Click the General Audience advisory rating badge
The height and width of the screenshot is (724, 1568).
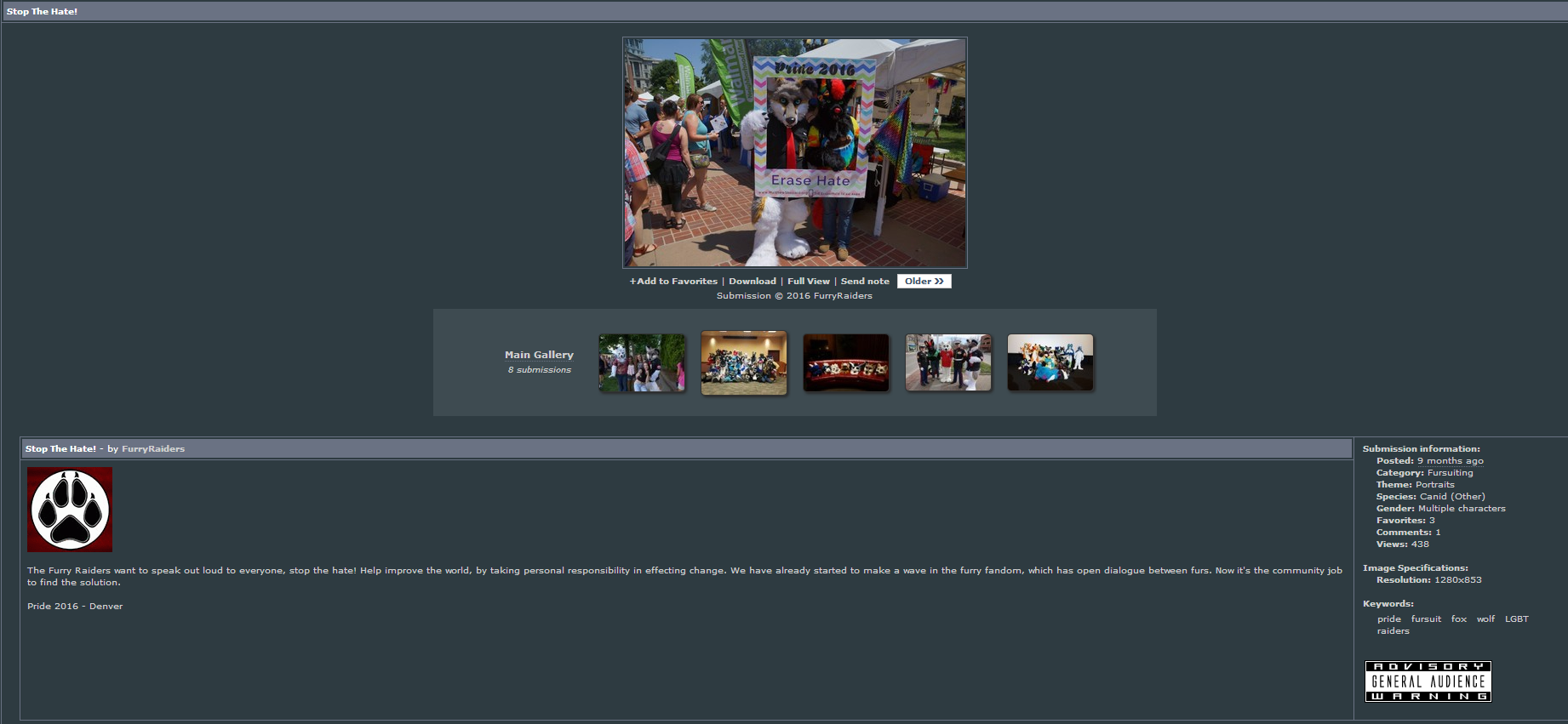click(x=1428, y=681)
